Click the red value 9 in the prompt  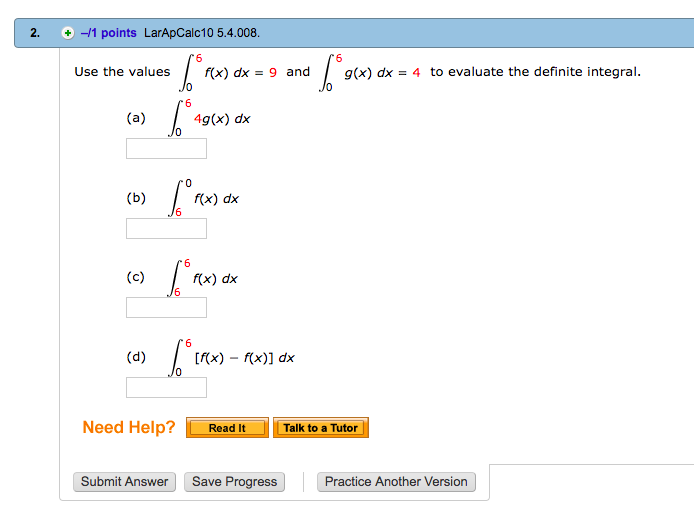[x=273, y=72]
